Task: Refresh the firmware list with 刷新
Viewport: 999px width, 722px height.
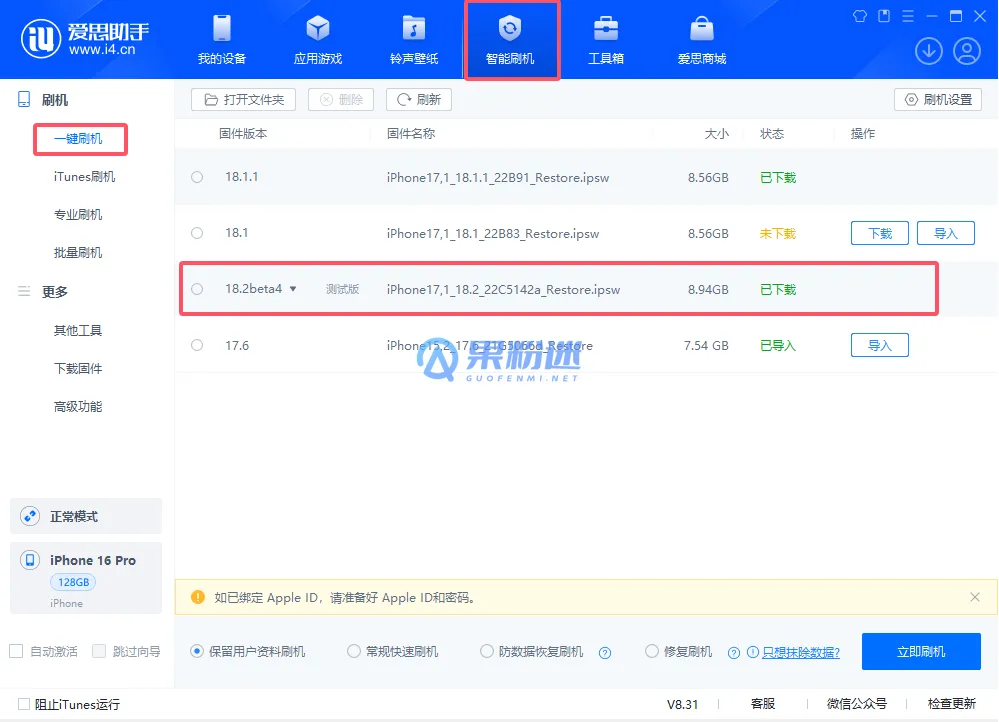Action: (x=418, y=99)
